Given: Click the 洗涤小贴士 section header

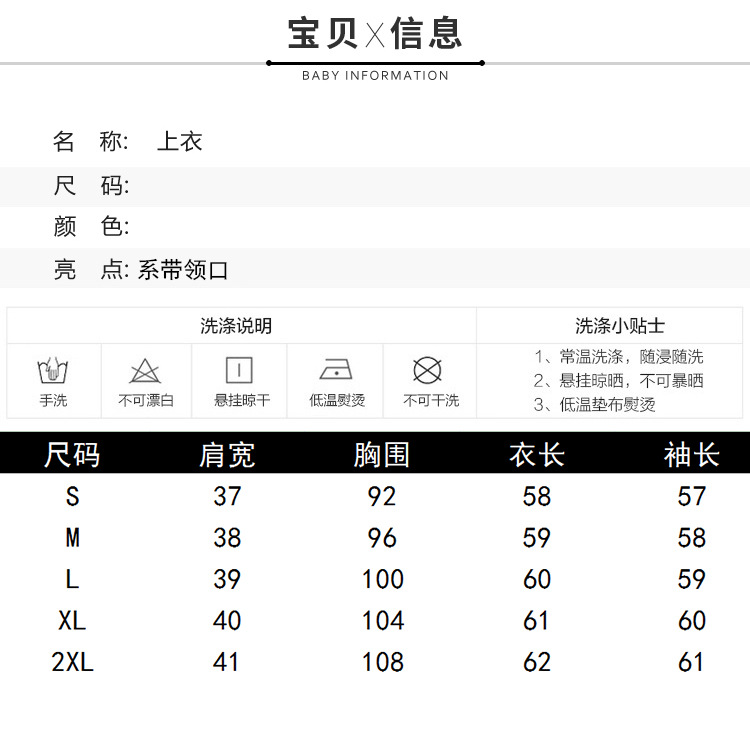Looking at the screenshot, I should 620,326.
